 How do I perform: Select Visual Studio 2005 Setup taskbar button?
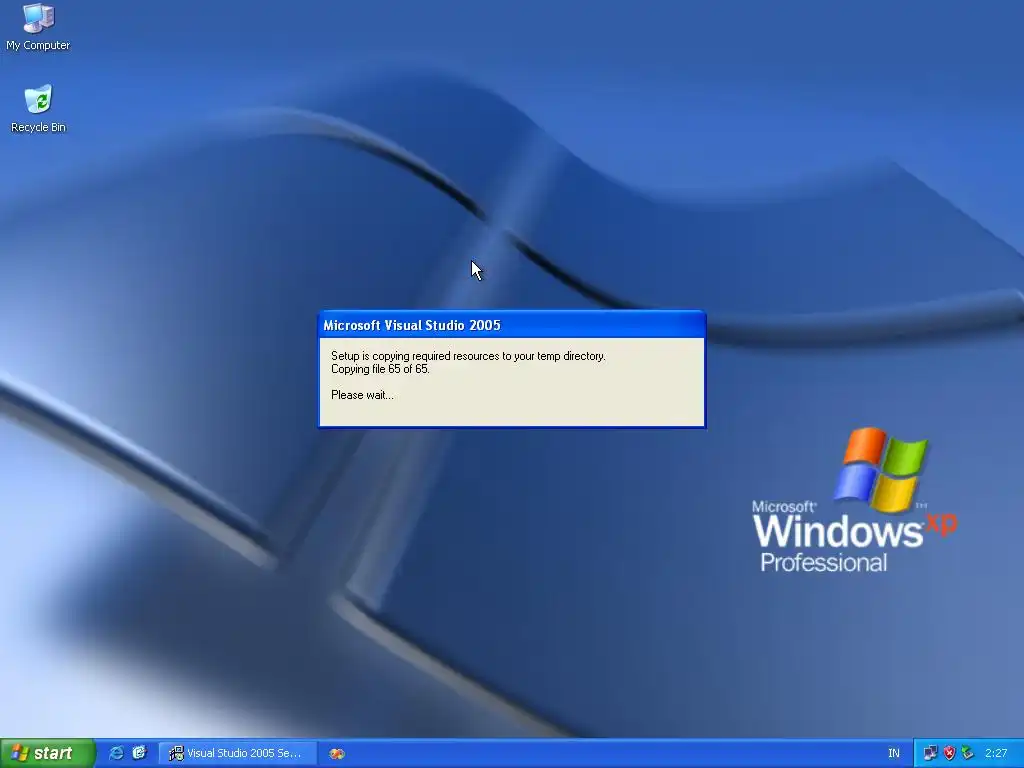(238, 753)
